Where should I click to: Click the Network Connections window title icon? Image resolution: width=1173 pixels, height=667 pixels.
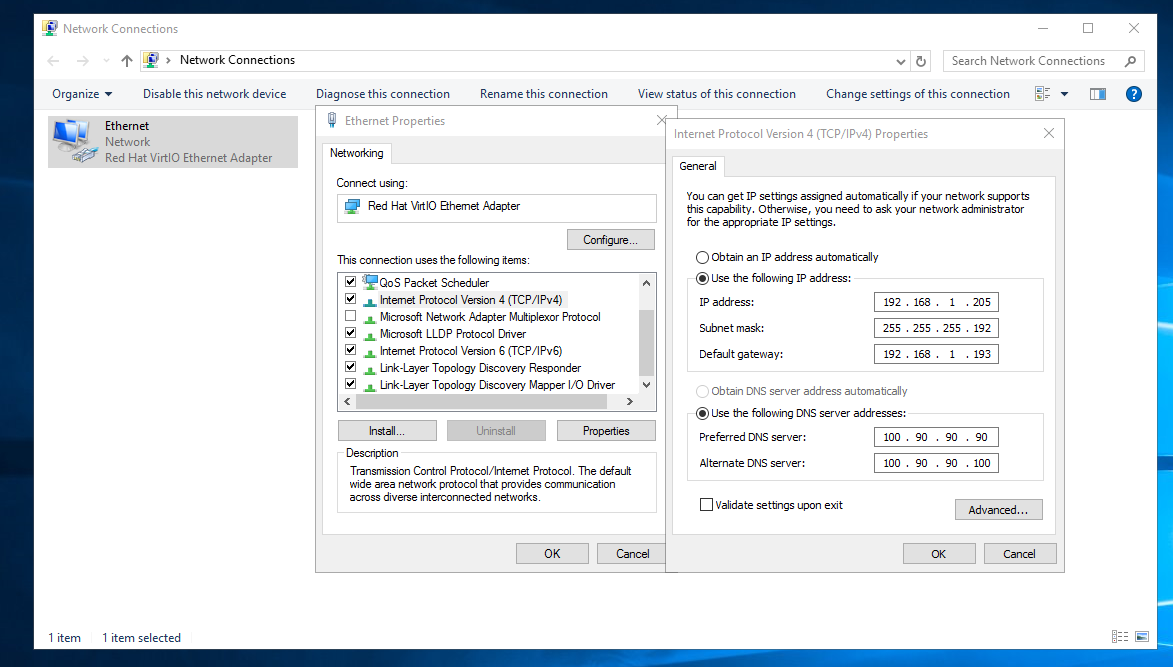click(x=49, y=28)
